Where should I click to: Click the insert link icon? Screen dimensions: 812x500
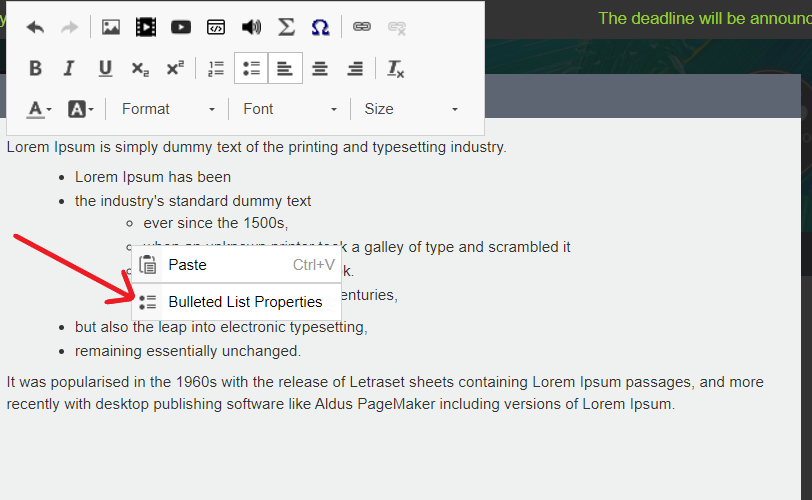tap(362, 27)
